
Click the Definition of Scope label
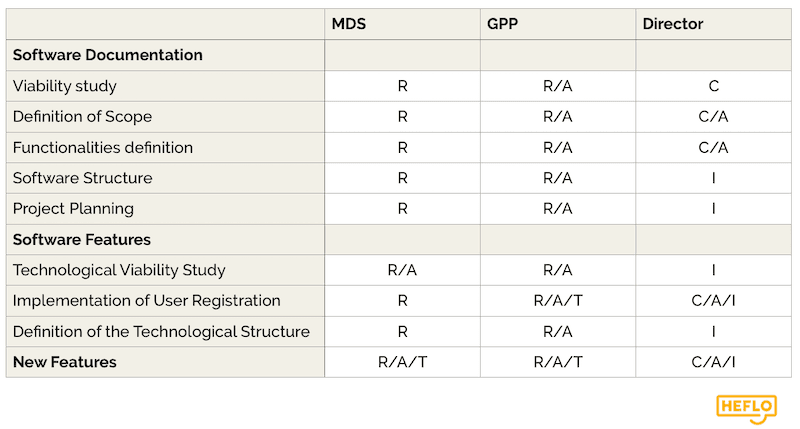click(x=84, y=117)
